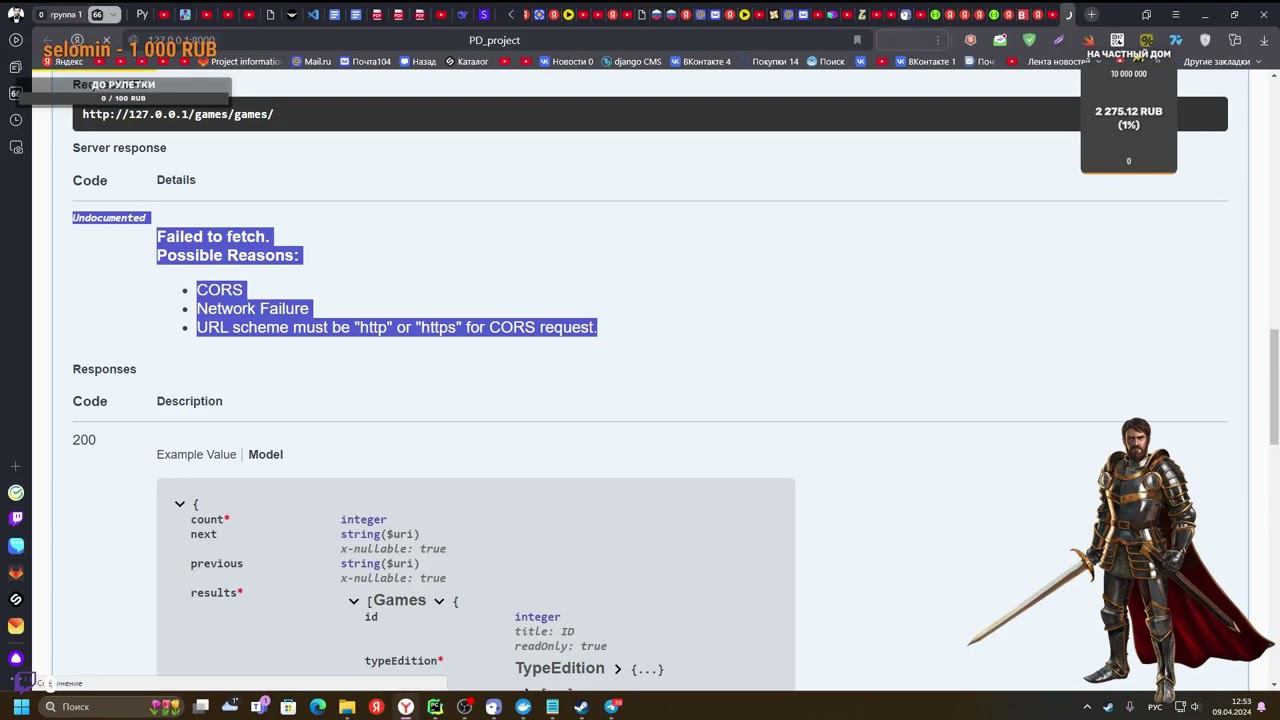Collapse the results array chevron
1280x720 pixels.
point(353,601)
